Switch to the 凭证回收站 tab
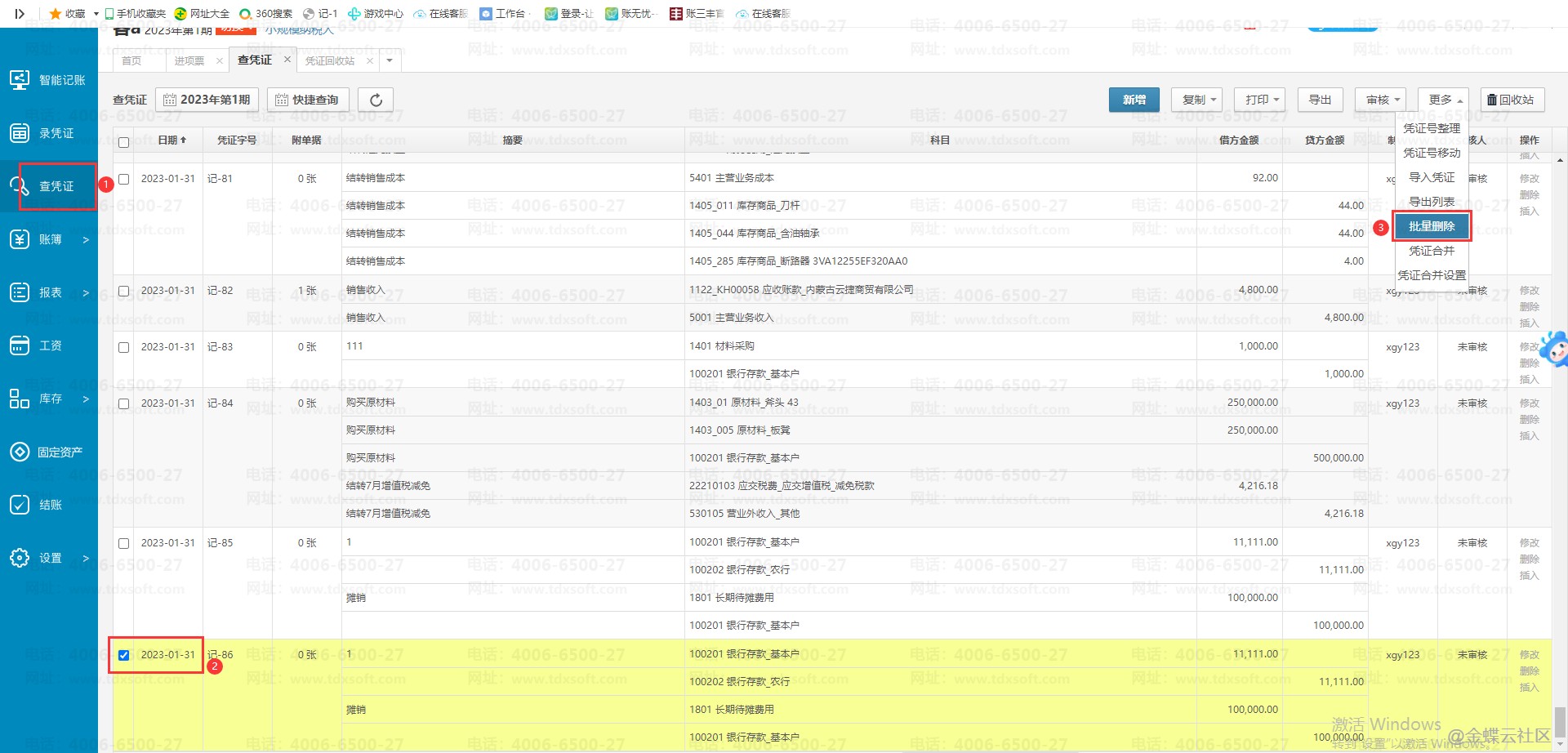Viewport: 1568px width, 753px height. click(330, 61)
